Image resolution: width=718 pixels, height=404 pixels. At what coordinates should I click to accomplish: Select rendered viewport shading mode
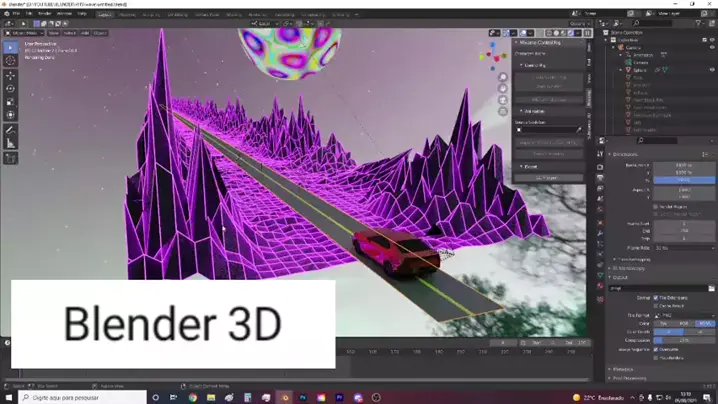tap(571, 33)
